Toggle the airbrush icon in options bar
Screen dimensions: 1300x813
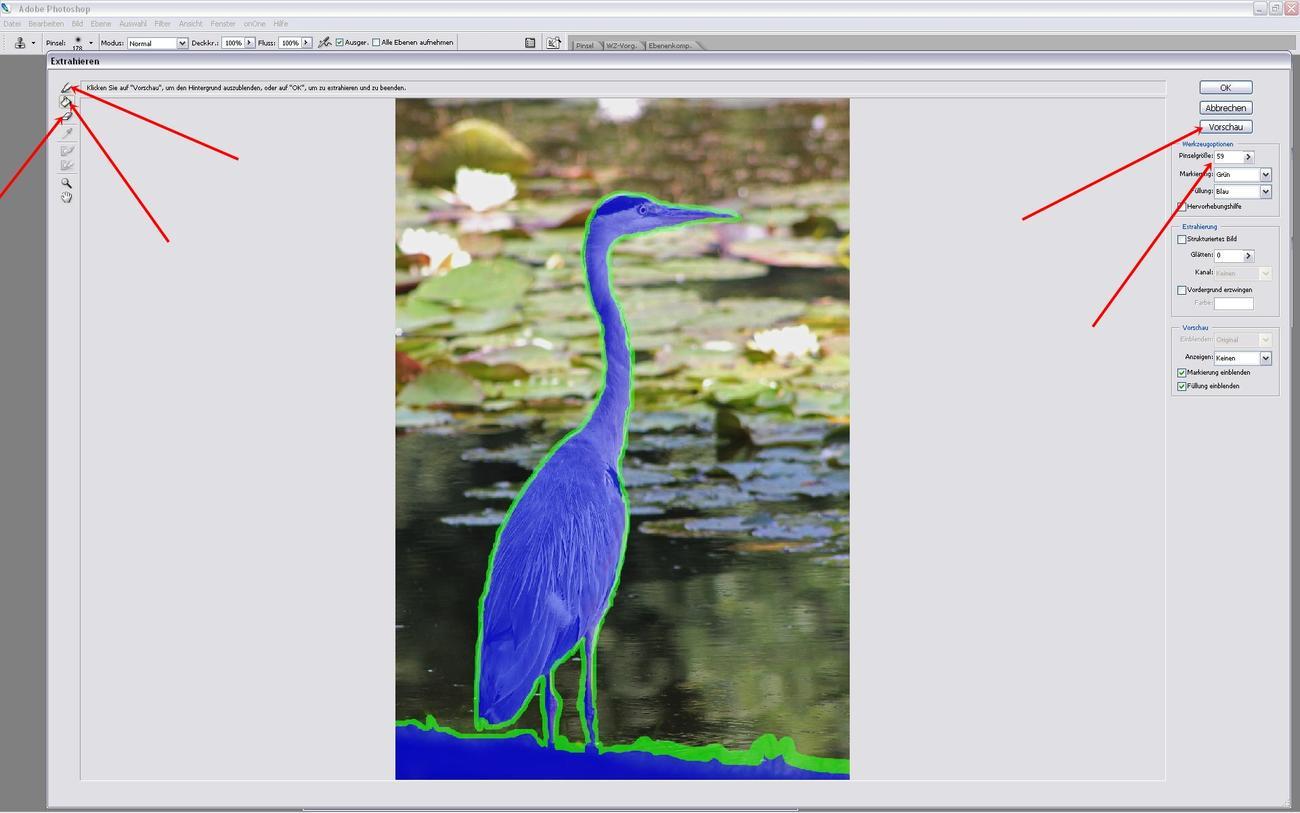[324, 43]
